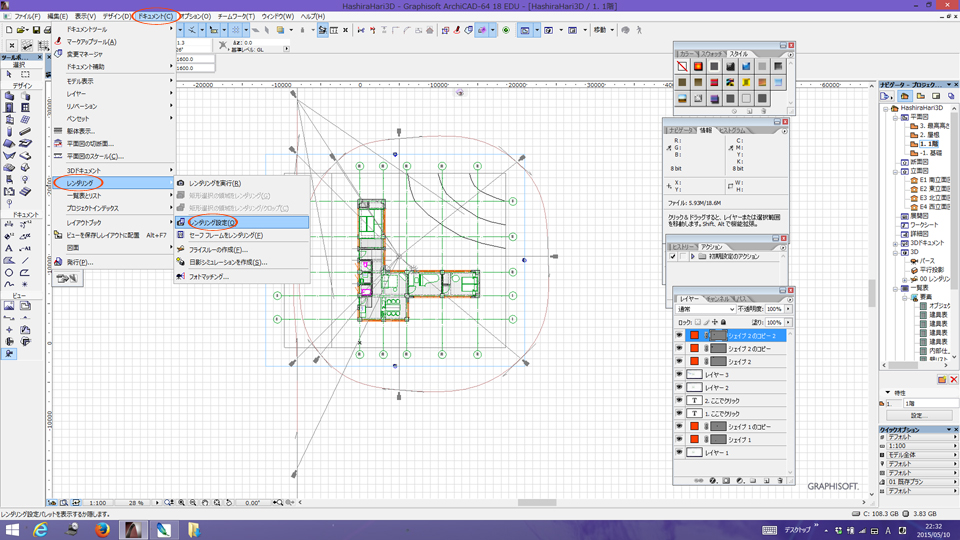Image resolution: width=960 pixels, height=540 pixels.
Task: Select the Line tool in the toolbox
Action: tap(25, 260)
